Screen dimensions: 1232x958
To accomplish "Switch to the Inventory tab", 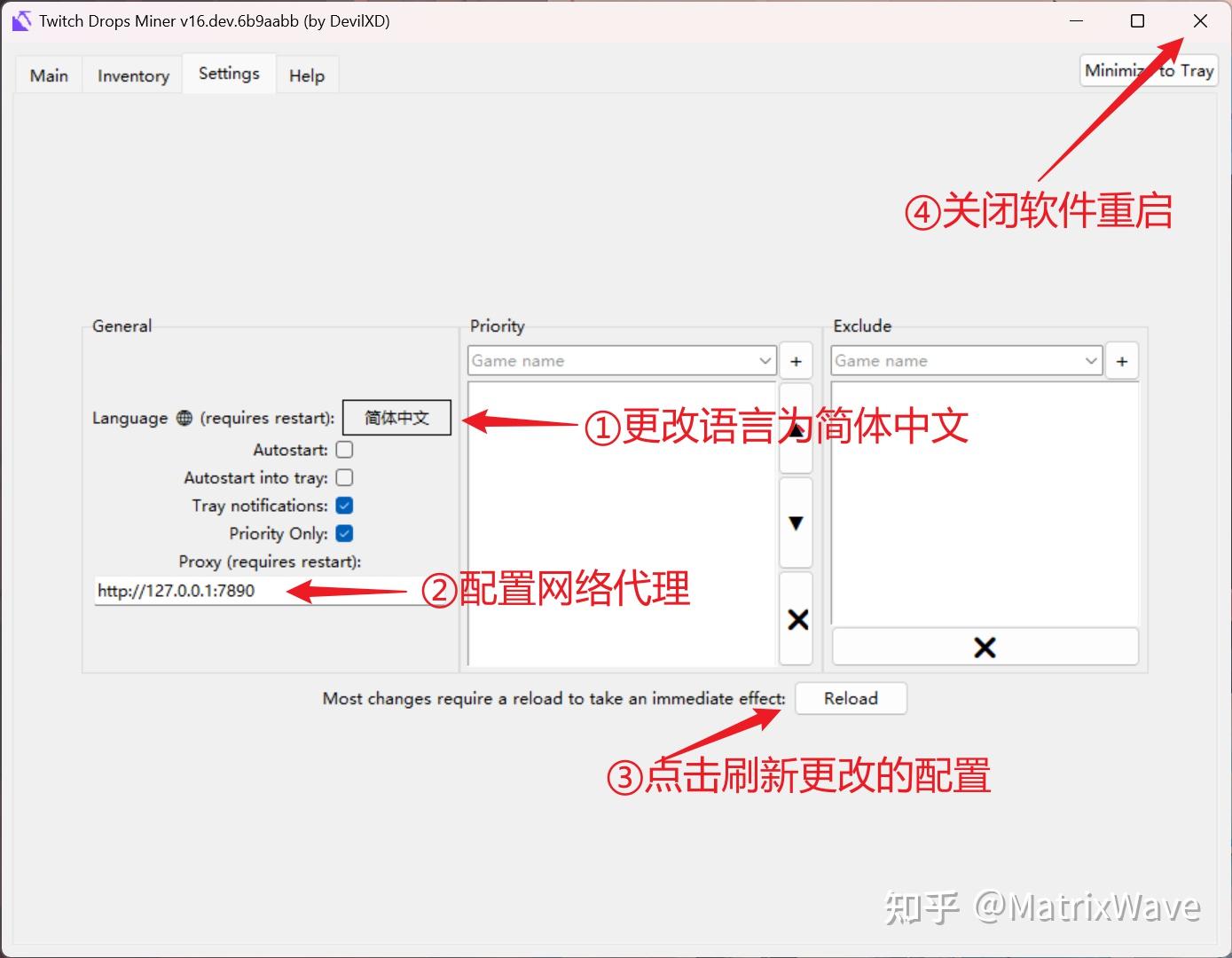I will (133, 75).
